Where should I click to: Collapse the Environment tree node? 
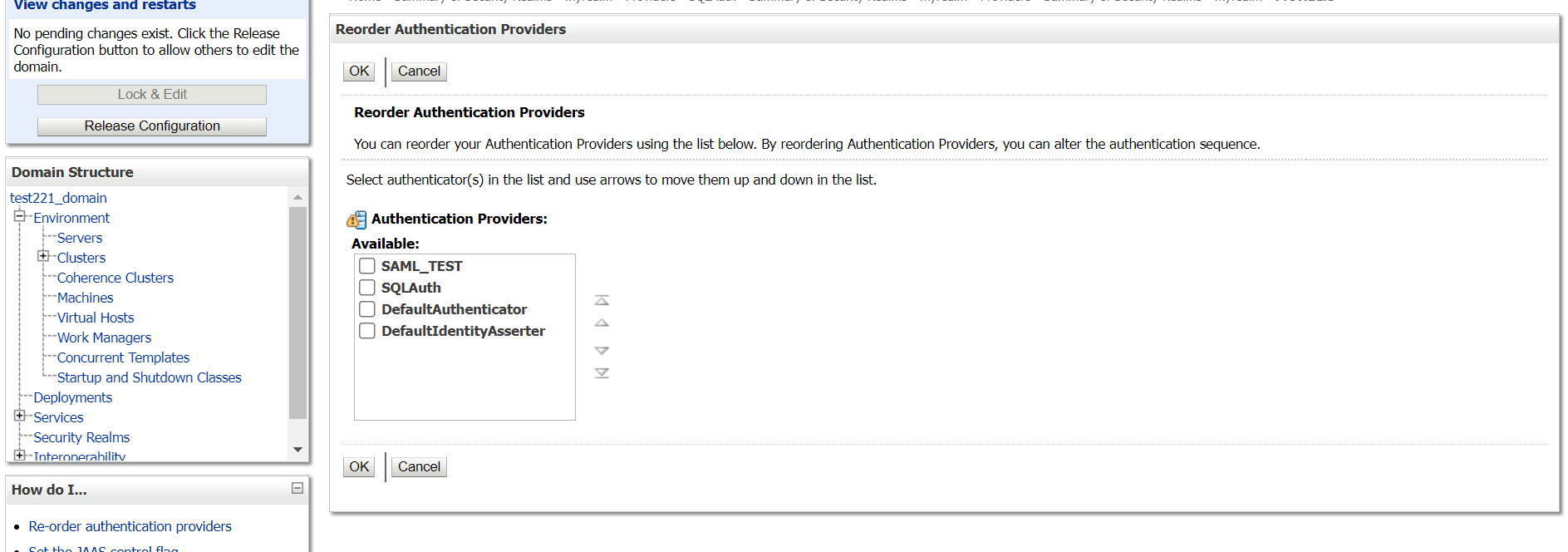(20, 215)
